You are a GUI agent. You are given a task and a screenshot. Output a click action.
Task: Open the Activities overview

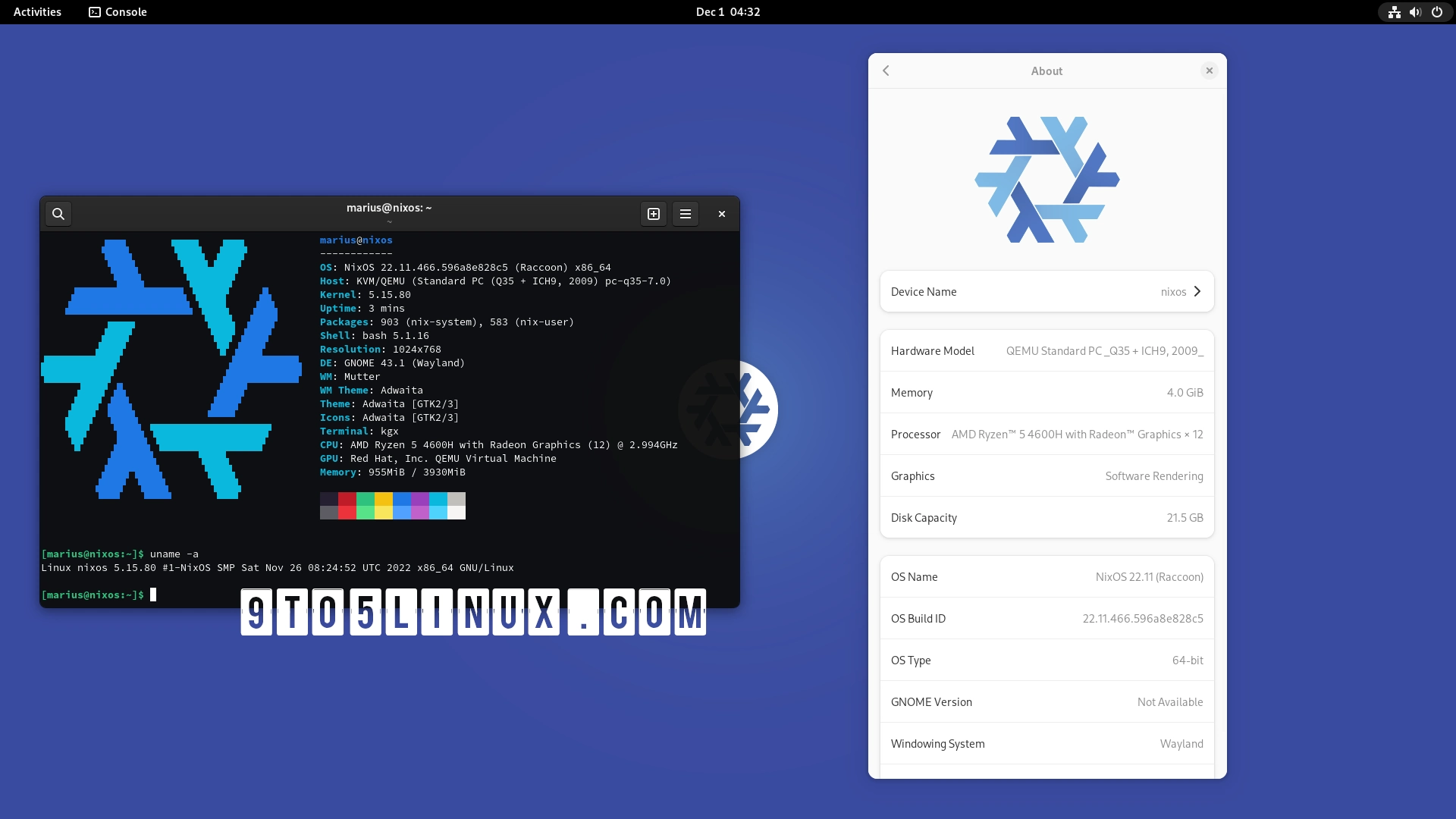[37, 12]
